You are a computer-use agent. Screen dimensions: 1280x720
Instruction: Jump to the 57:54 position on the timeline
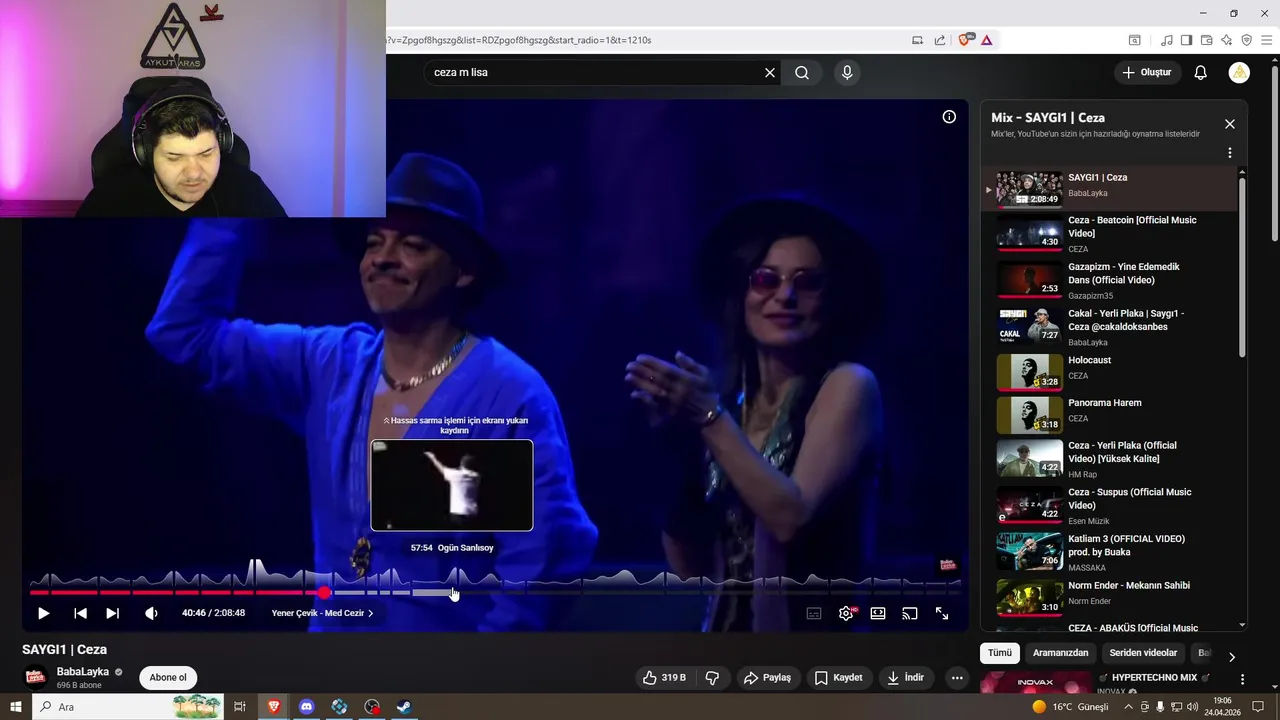click(x=452, y=593)
